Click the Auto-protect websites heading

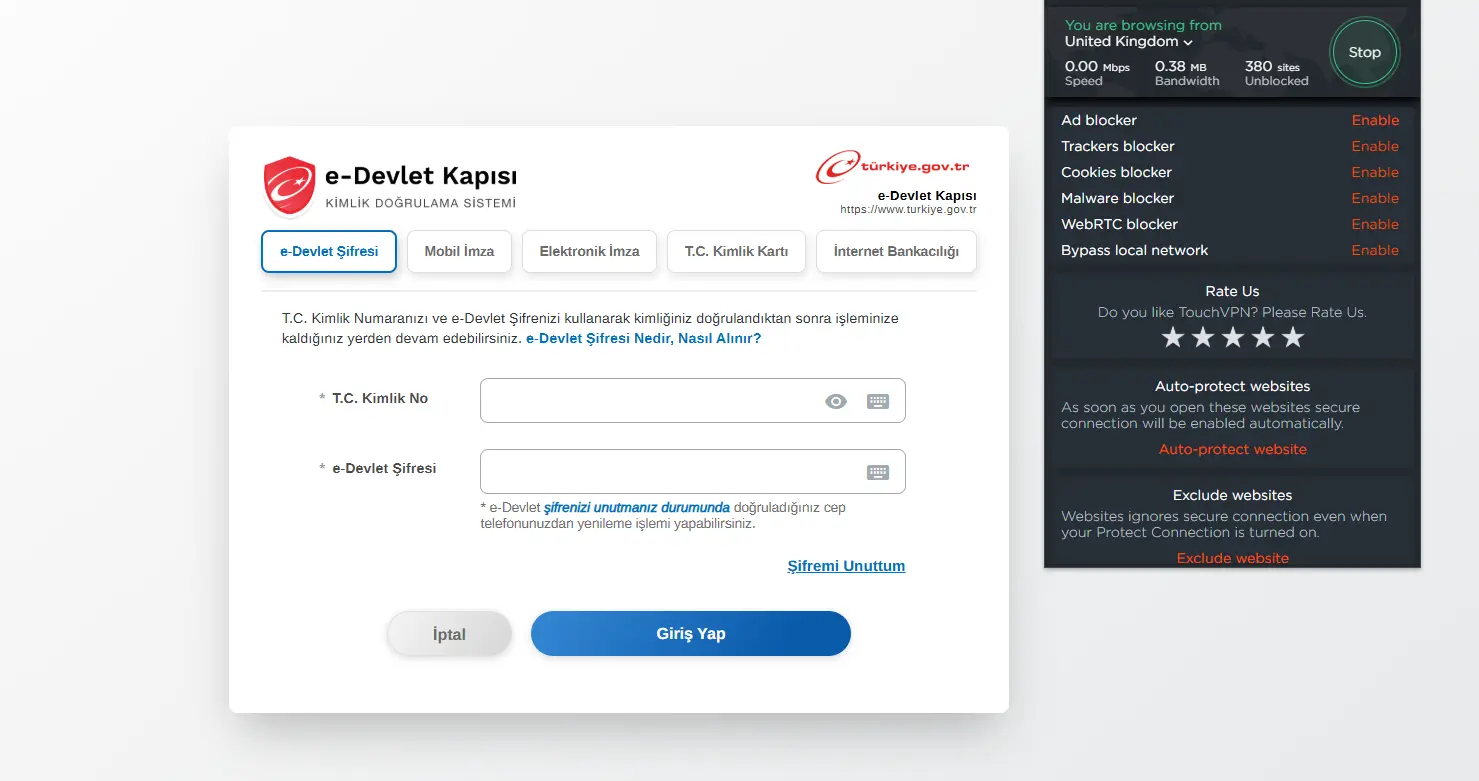(x=1232, y=386)
